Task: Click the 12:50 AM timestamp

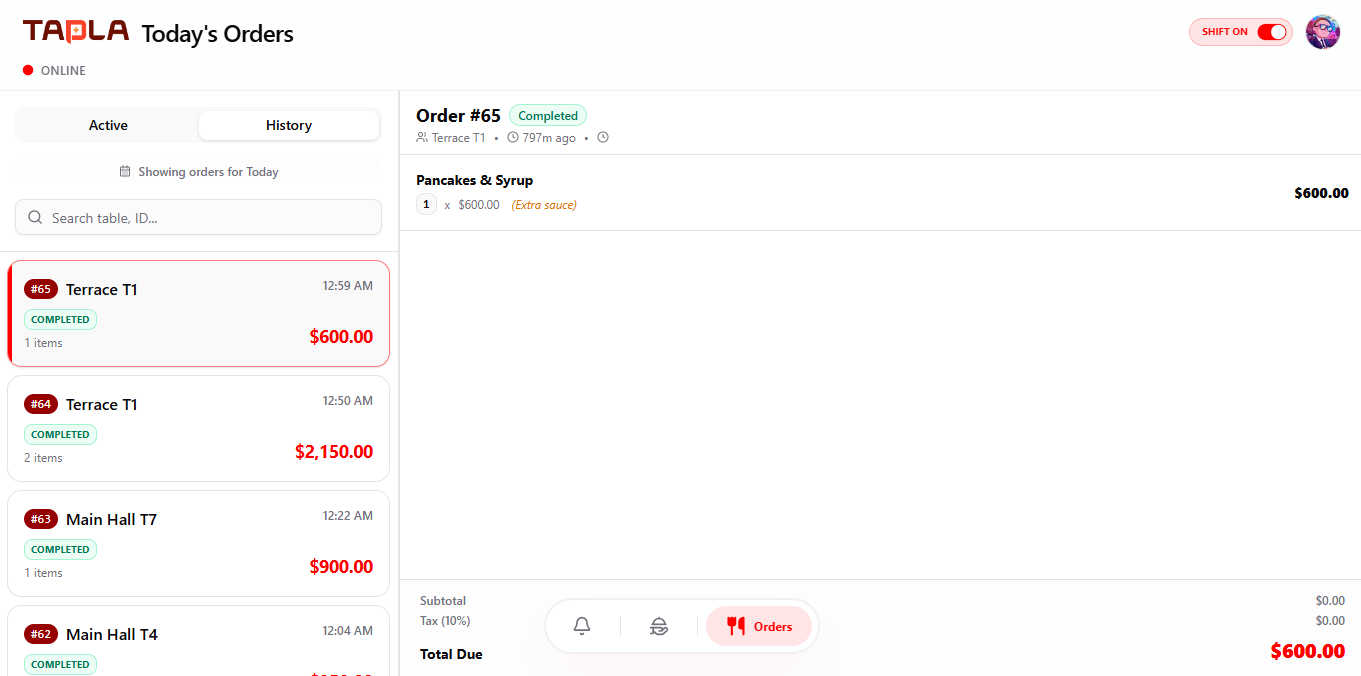Action: point(347,401)
